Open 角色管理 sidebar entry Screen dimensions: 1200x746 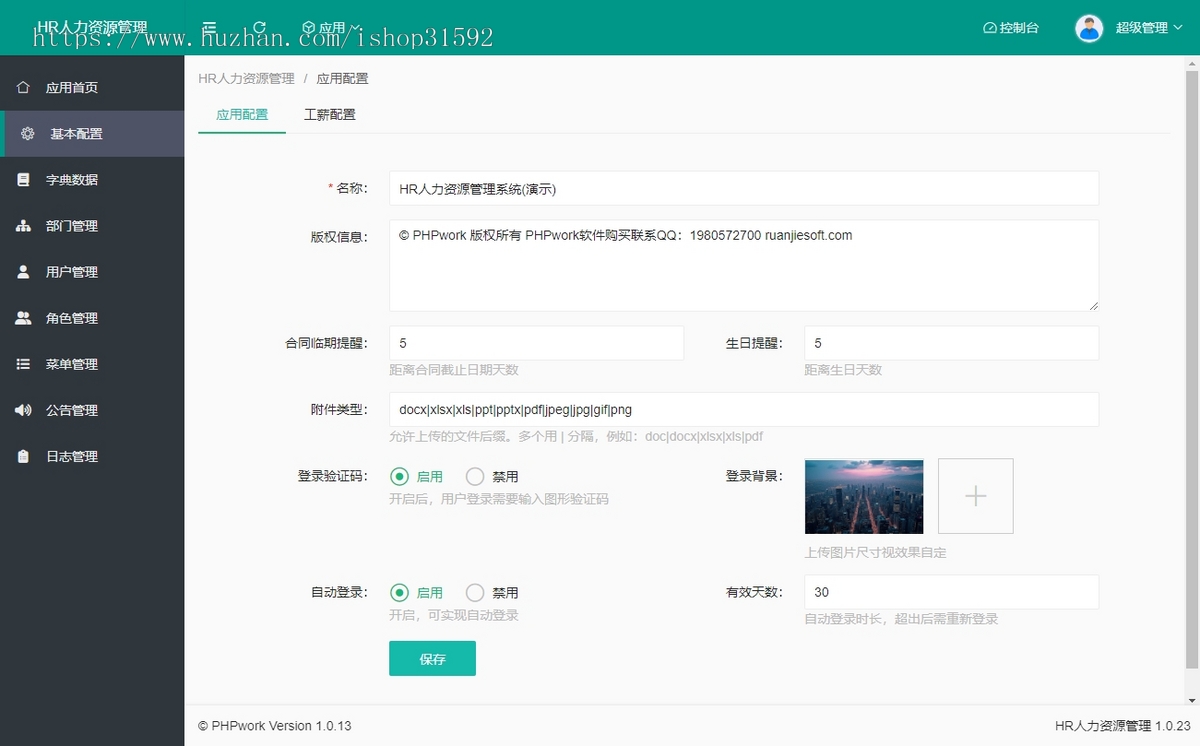(71, 318)
